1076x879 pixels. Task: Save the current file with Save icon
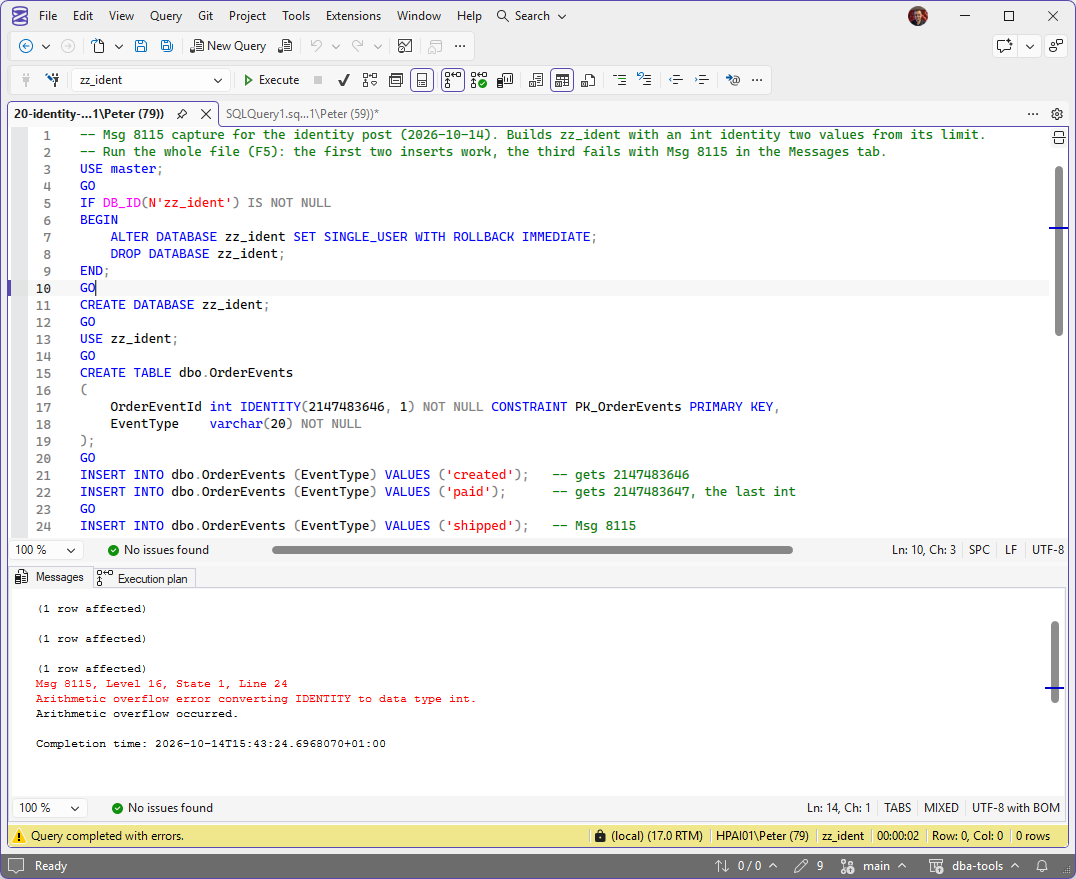tap(141, 46)
